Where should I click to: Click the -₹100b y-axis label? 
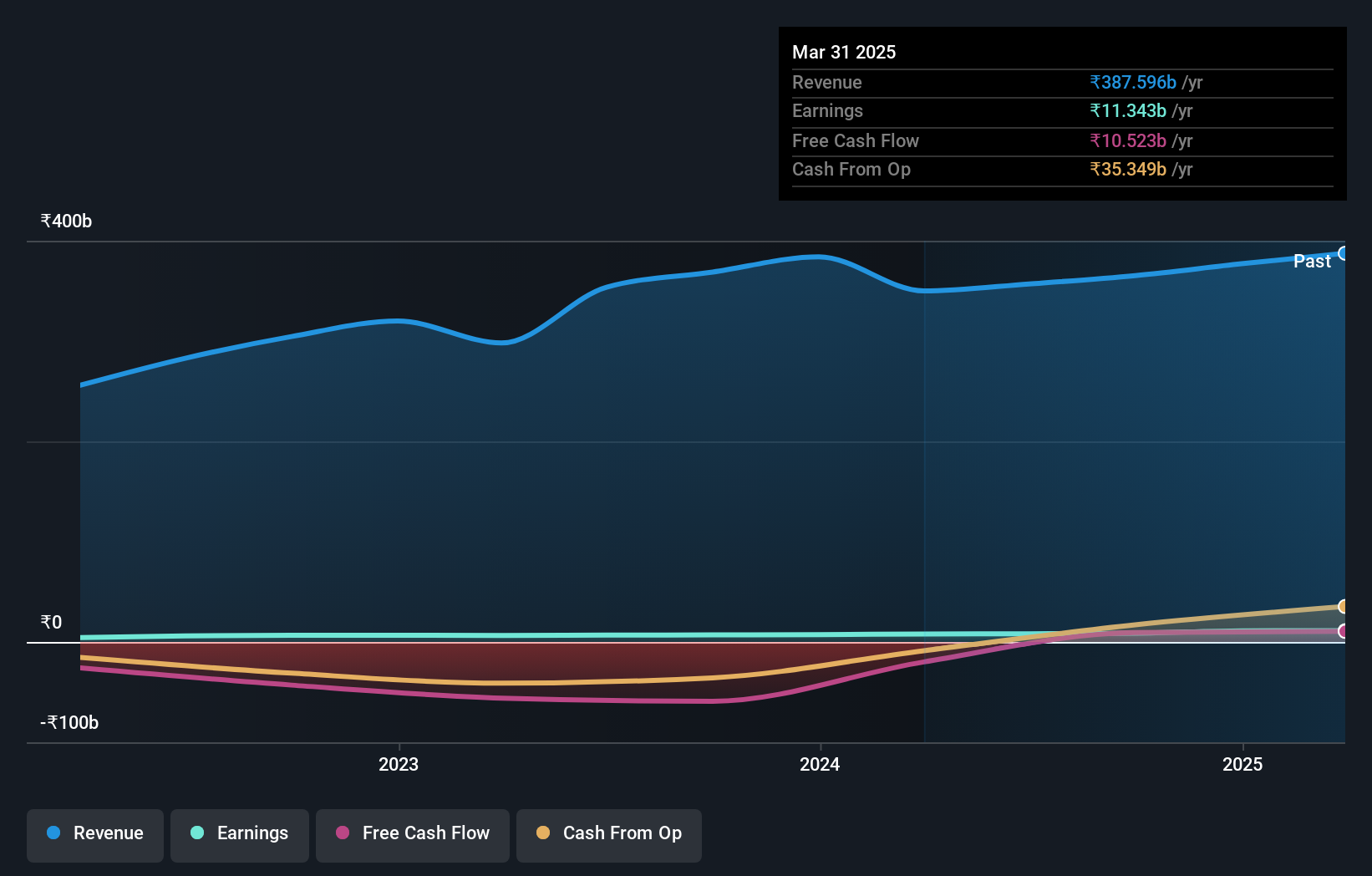[x=69, y=722]
